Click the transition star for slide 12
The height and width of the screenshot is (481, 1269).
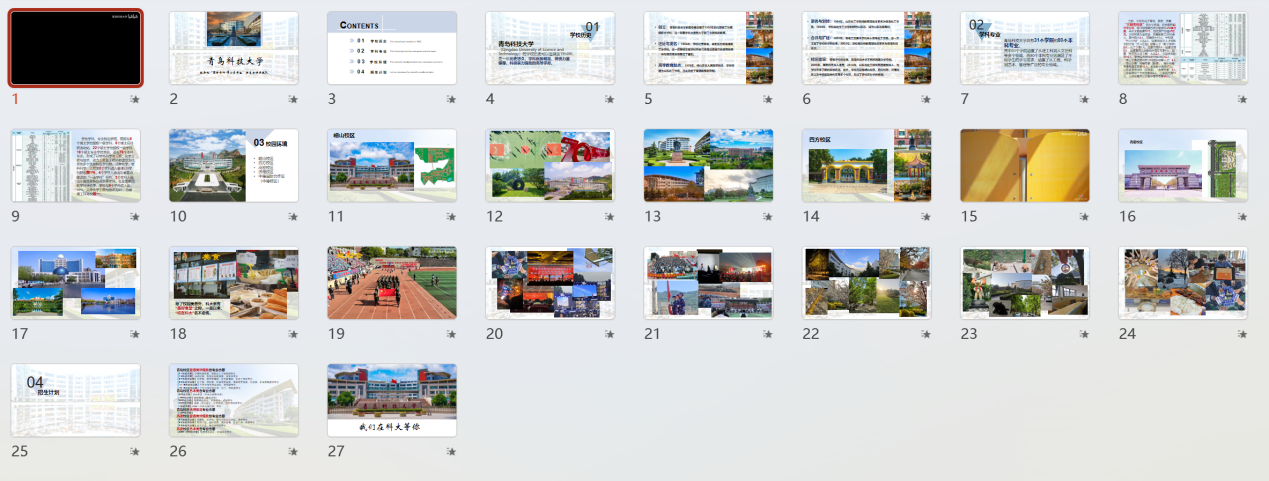click(609, 217)
